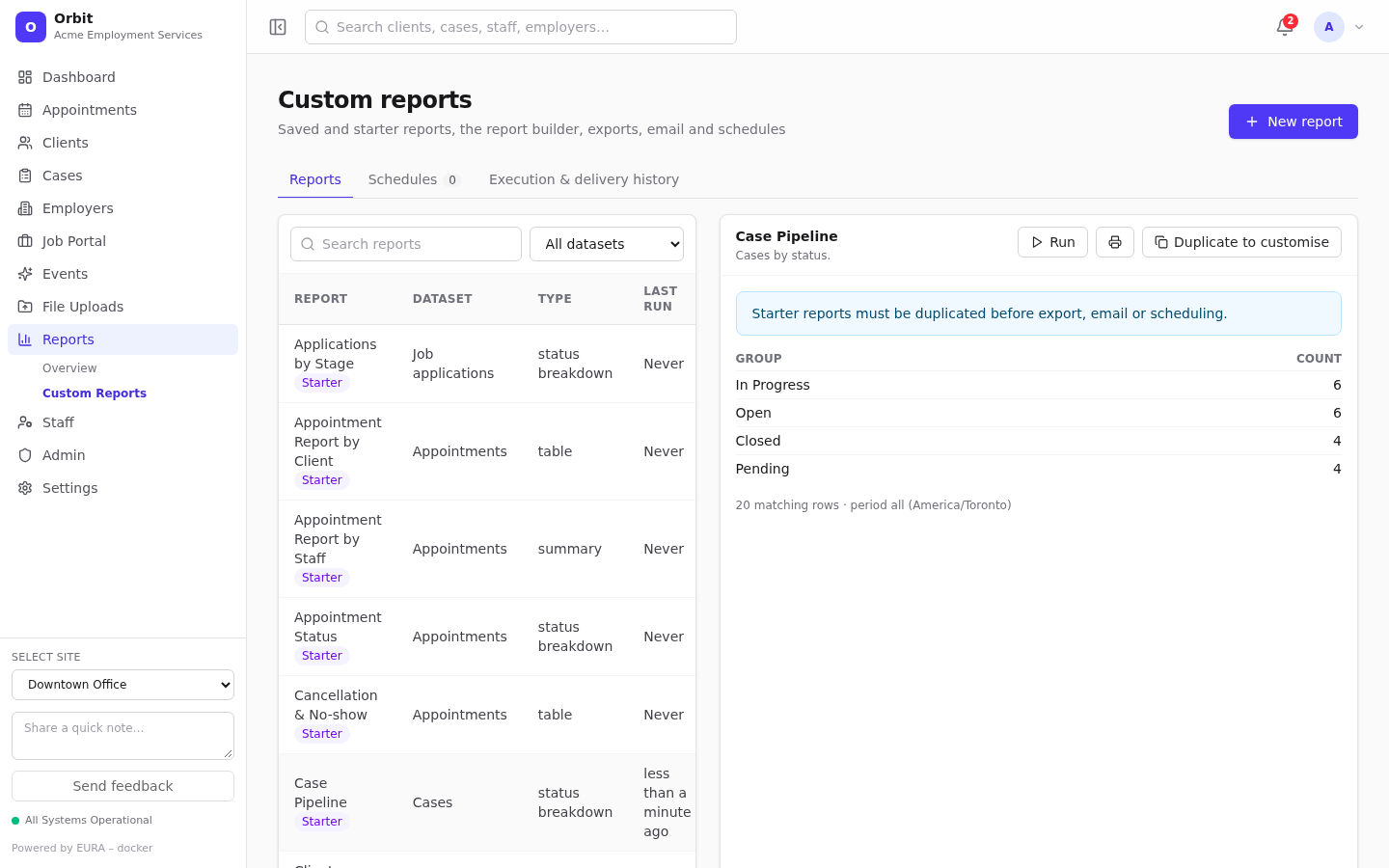Click the Employers building icon
1389x868 pixels.
25,208
